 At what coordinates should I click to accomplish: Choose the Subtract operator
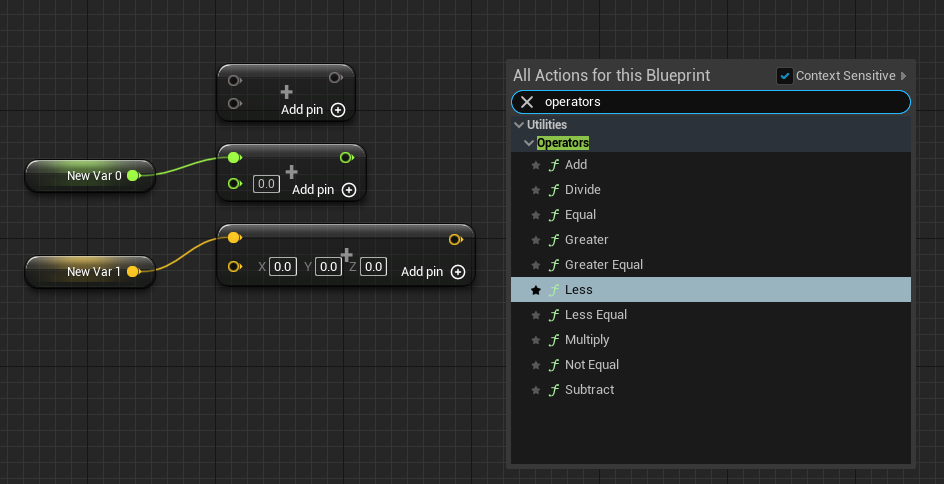(x=710, y=390)
